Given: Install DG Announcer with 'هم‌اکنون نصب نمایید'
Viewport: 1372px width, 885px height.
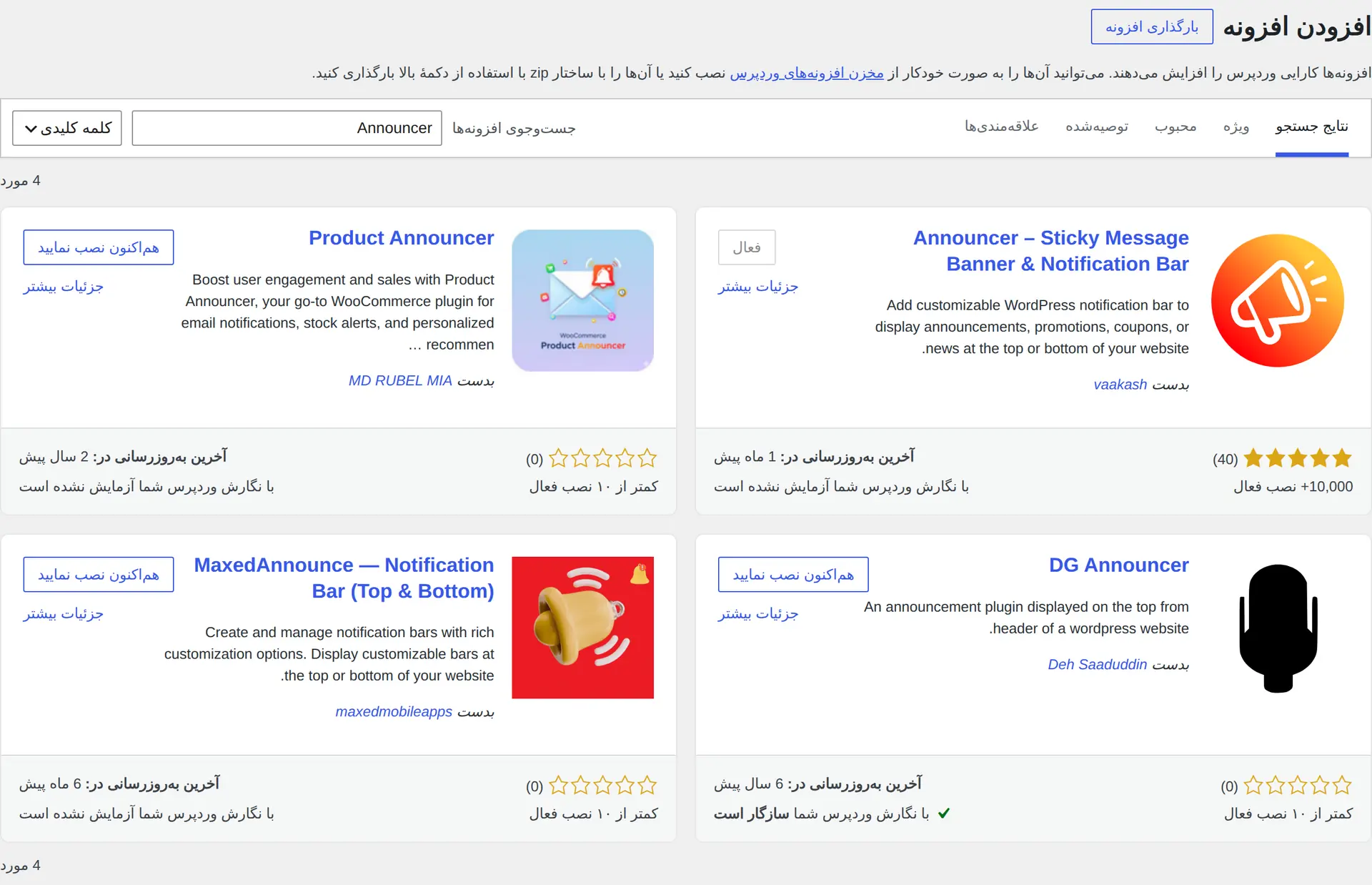Looking at the screenshot, I should 793,575.
